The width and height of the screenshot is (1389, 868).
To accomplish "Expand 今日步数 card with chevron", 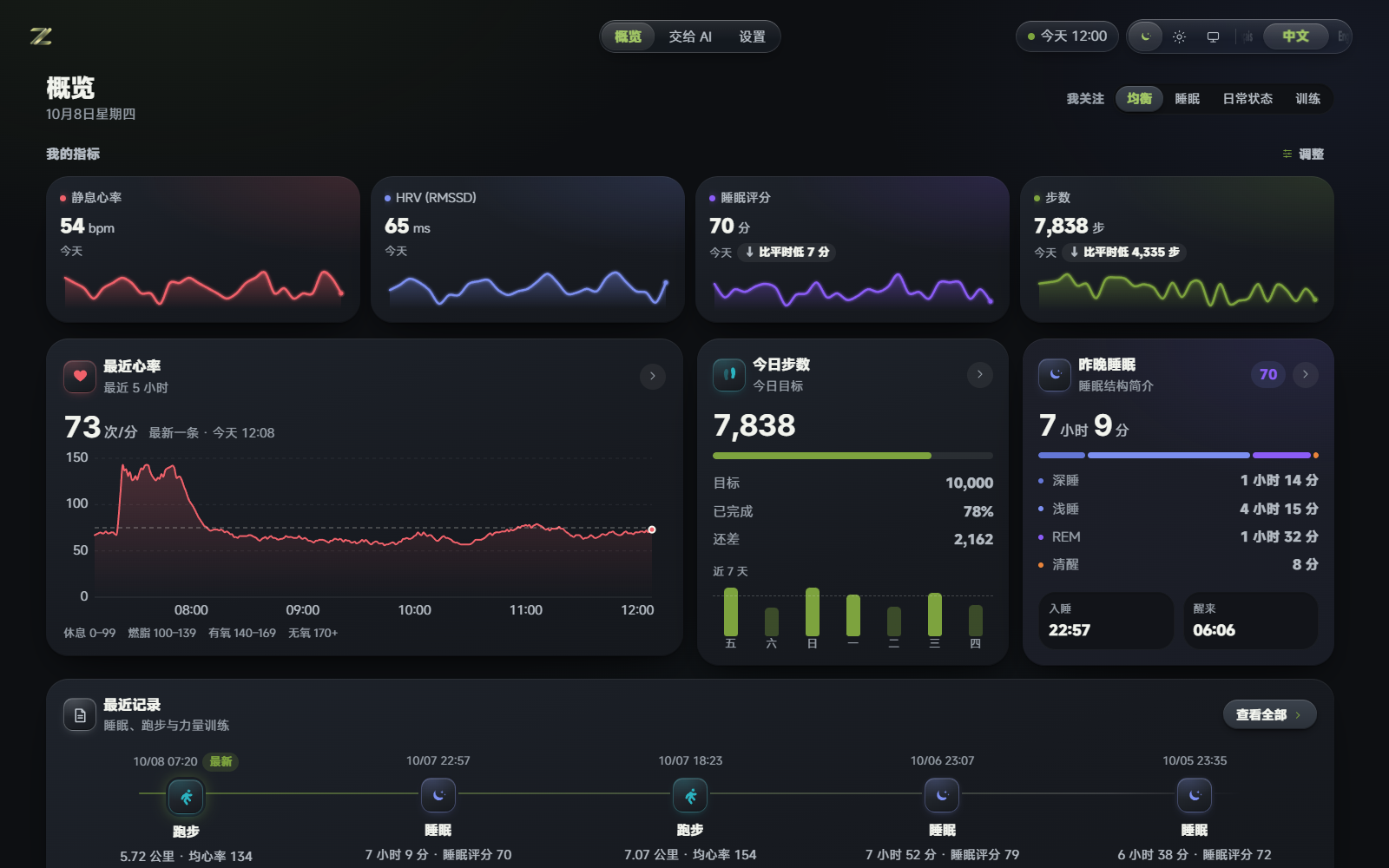I will (980, 374).
